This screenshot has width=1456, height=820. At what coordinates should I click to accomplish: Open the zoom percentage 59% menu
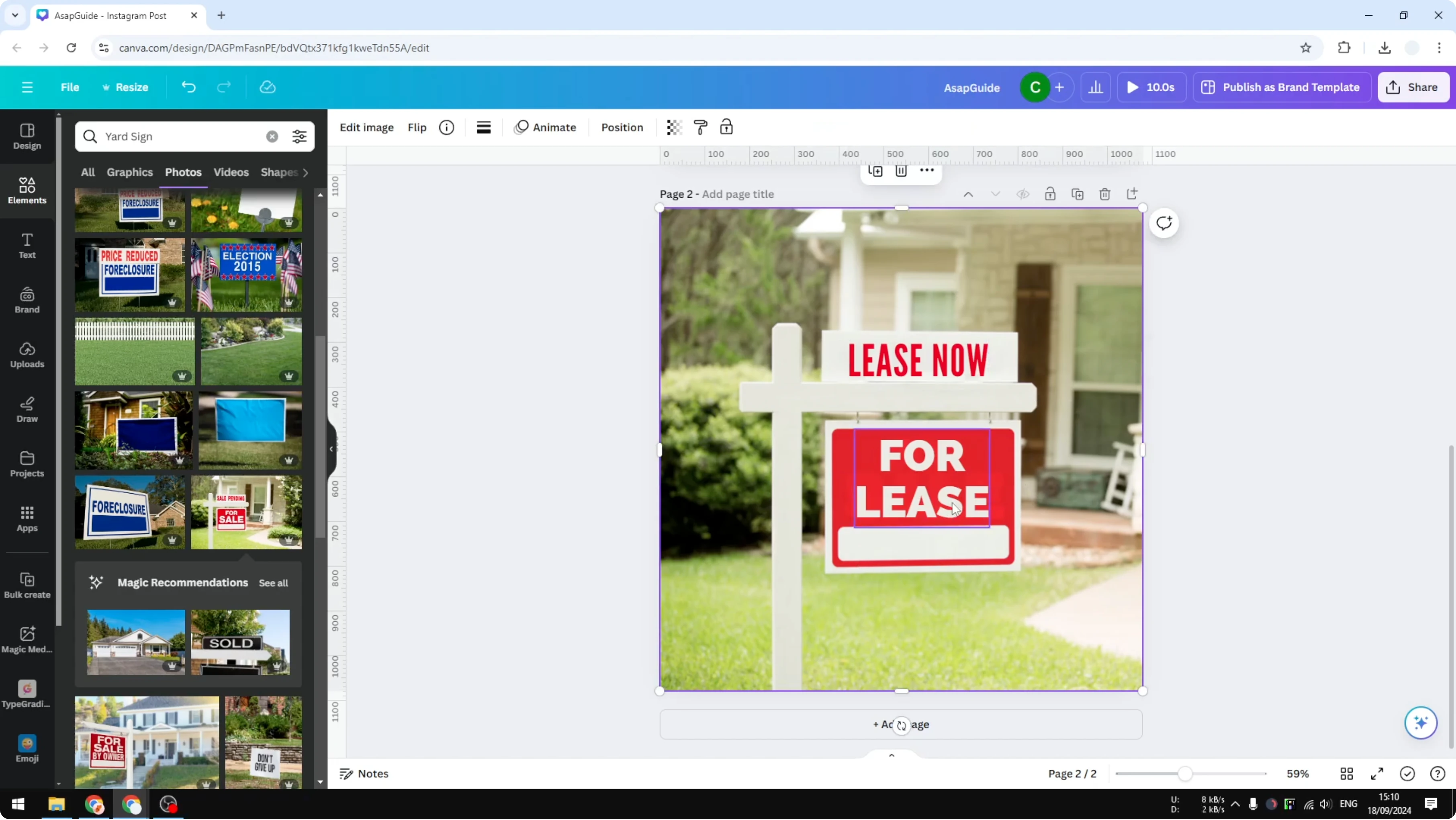(1298, 774)
